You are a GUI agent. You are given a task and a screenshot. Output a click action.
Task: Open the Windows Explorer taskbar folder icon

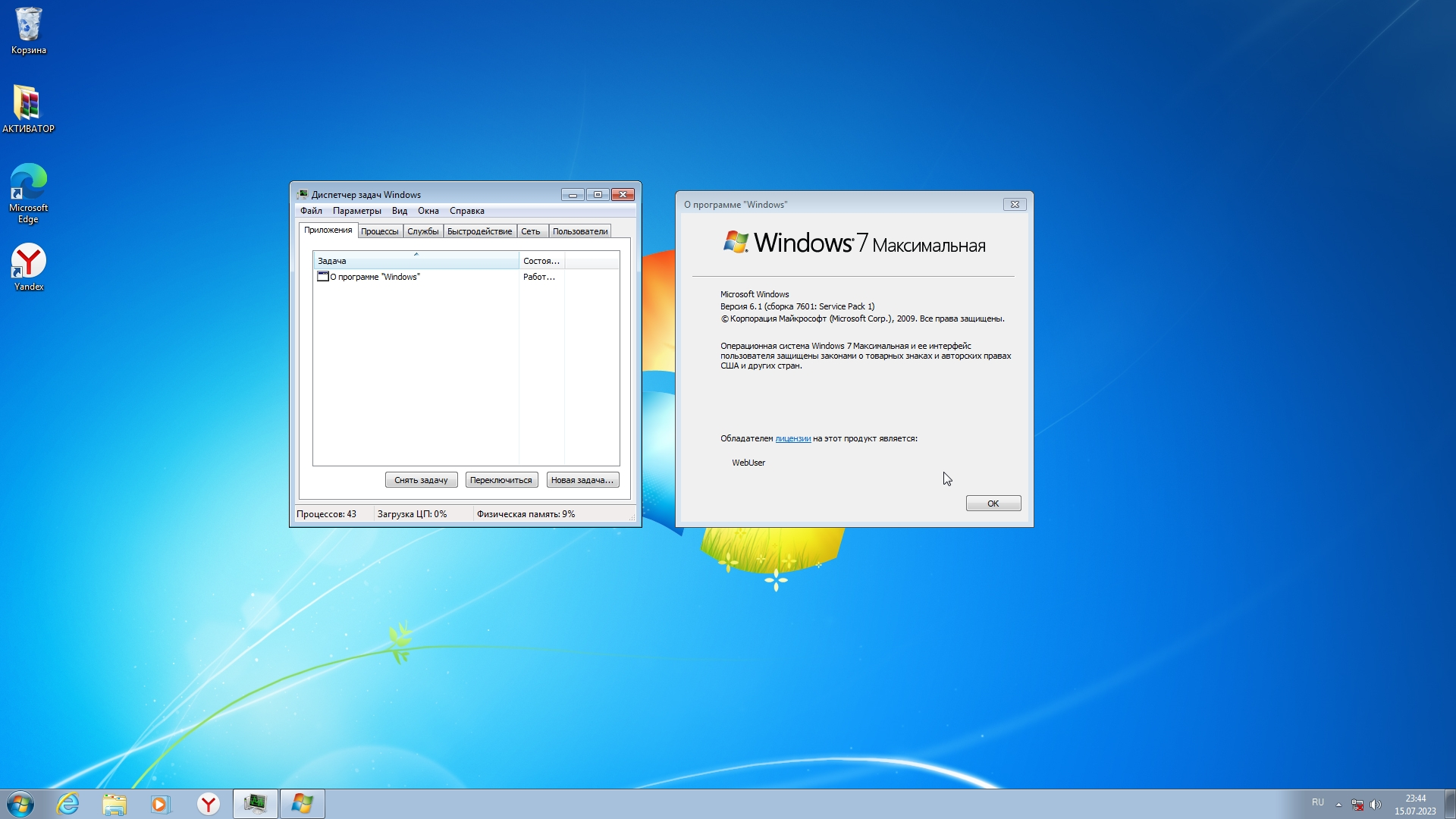coord(115,804)
